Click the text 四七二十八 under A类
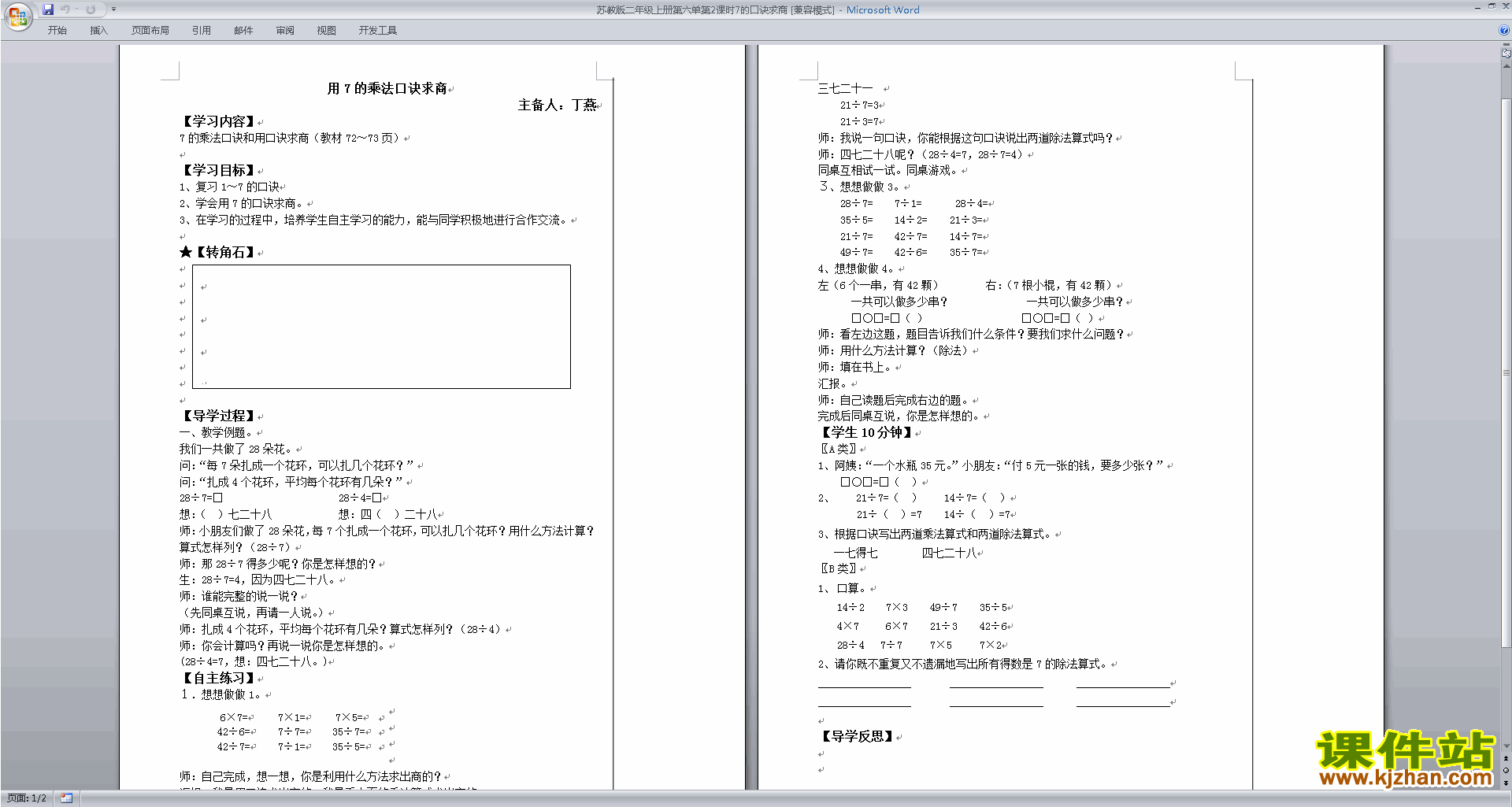 949,553
